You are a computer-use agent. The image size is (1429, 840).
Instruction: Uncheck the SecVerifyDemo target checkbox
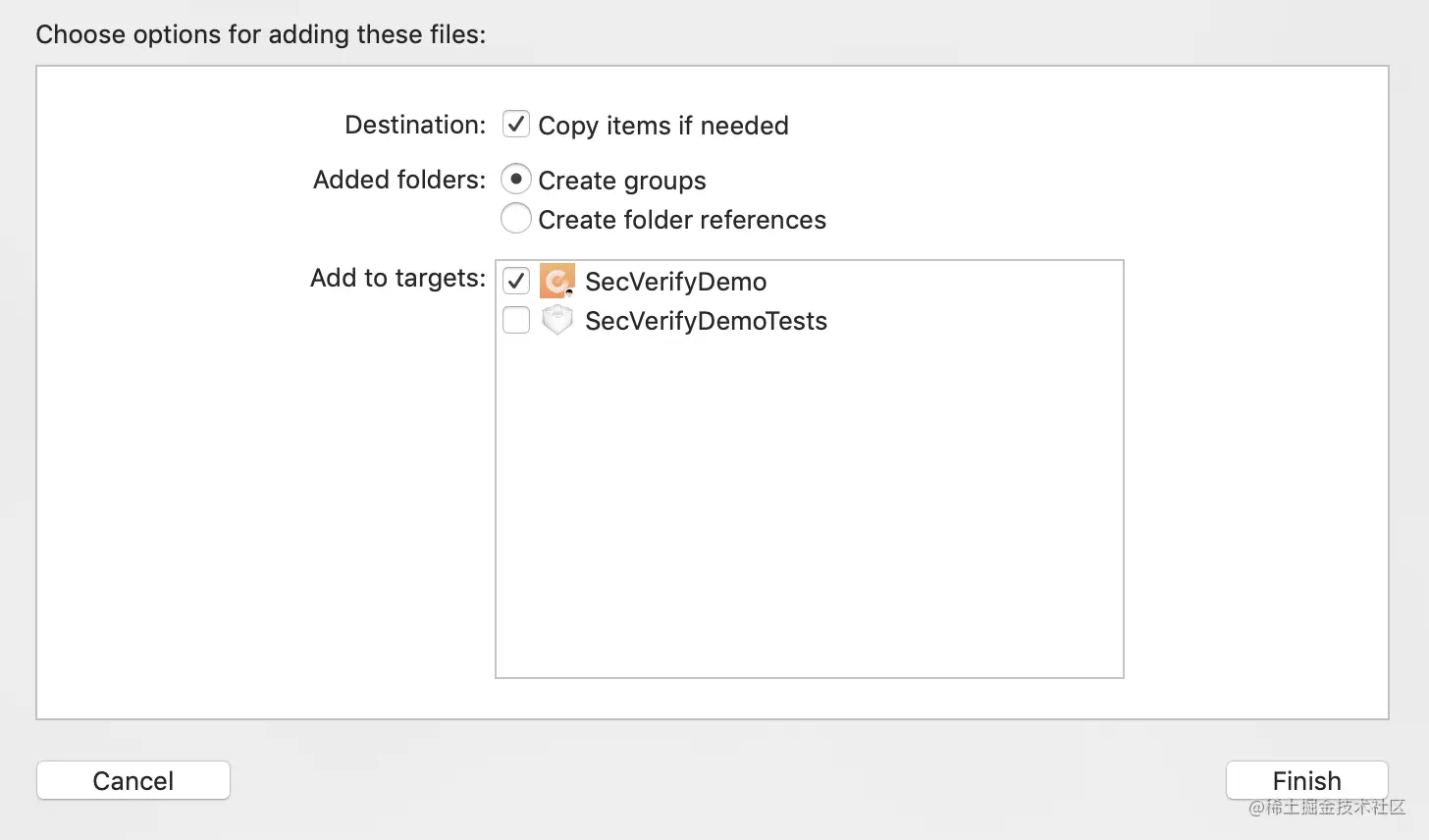pos(516,282)
